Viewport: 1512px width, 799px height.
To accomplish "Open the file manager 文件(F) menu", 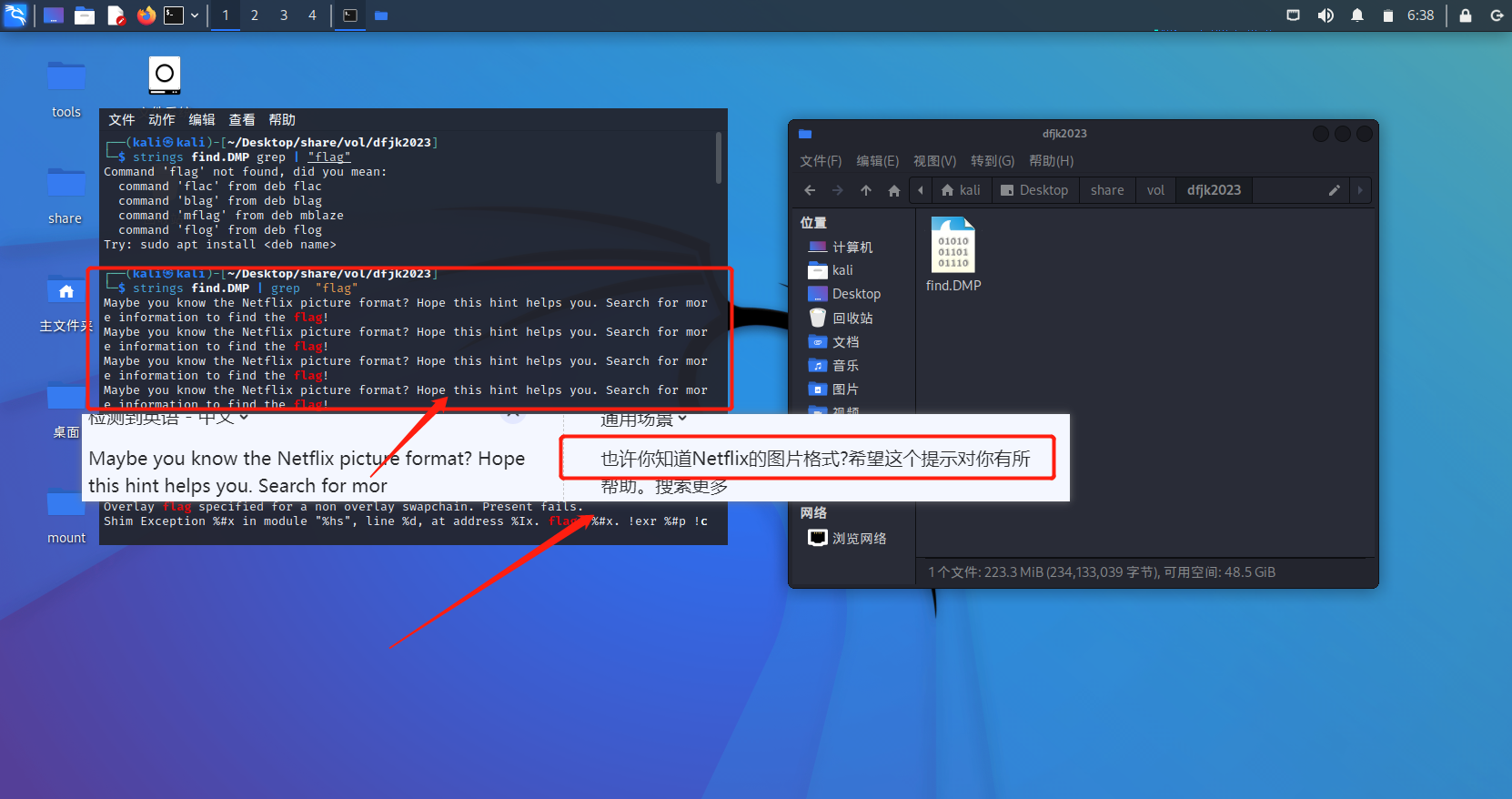I will click(821, 161).
